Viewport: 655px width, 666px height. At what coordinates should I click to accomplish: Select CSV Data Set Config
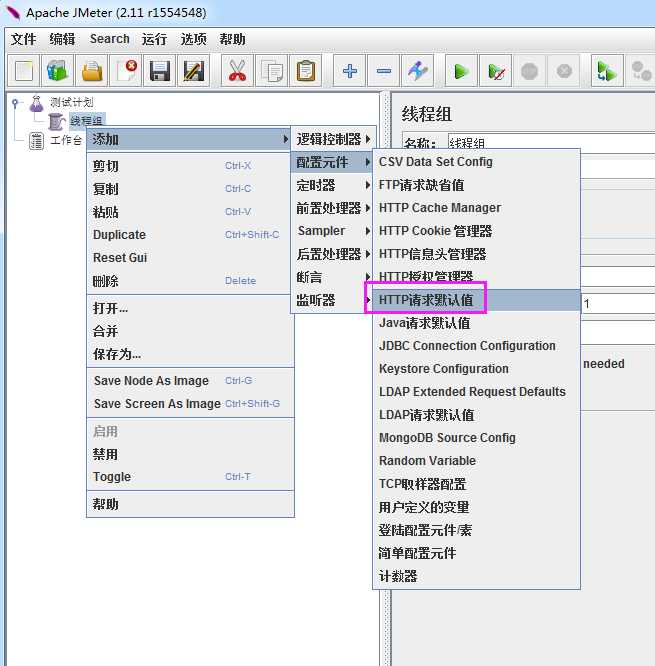point(476,162)
